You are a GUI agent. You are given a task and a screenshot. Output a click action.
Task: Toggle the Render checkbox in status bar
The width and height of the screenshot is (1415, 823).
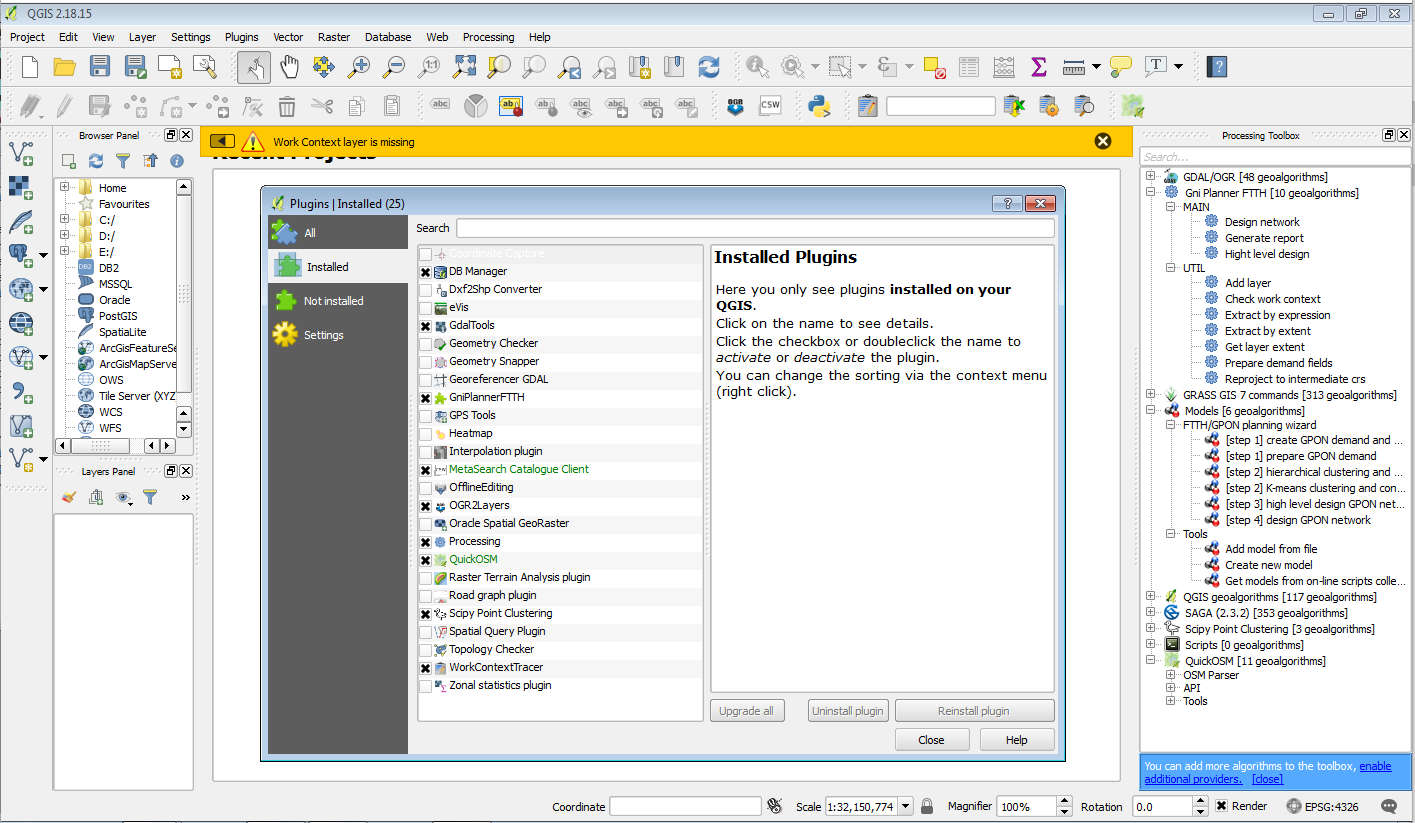pyautogui.click(x=1222, y=806)
